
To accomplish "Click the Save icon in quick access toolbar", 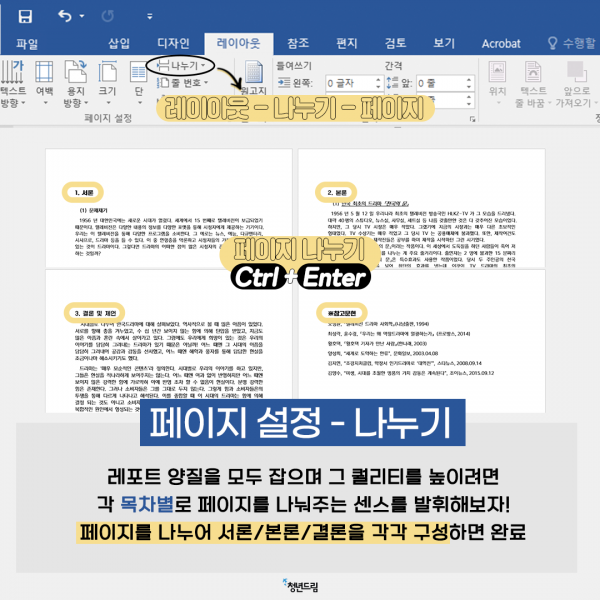I will 25,16.
